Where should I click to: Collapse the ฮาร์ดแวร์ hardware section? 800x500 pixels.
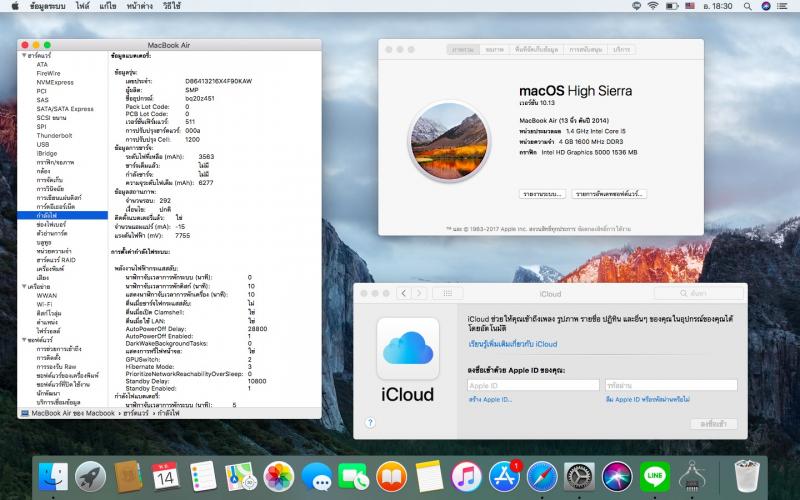click(x=23, y=55)
